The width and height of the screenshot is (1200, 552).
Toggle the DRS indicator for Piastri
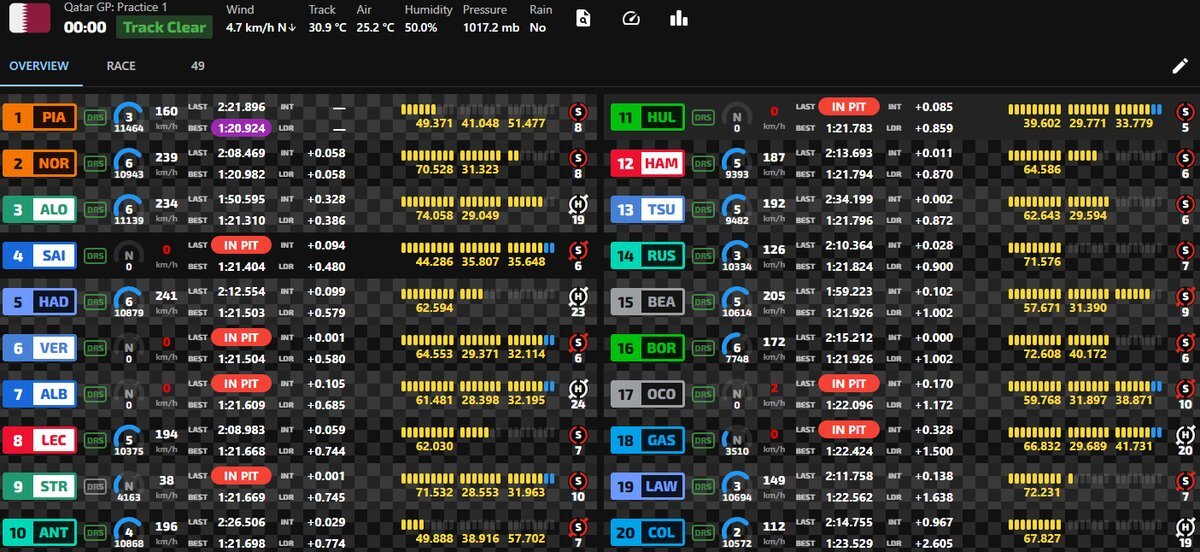(96, 117)
